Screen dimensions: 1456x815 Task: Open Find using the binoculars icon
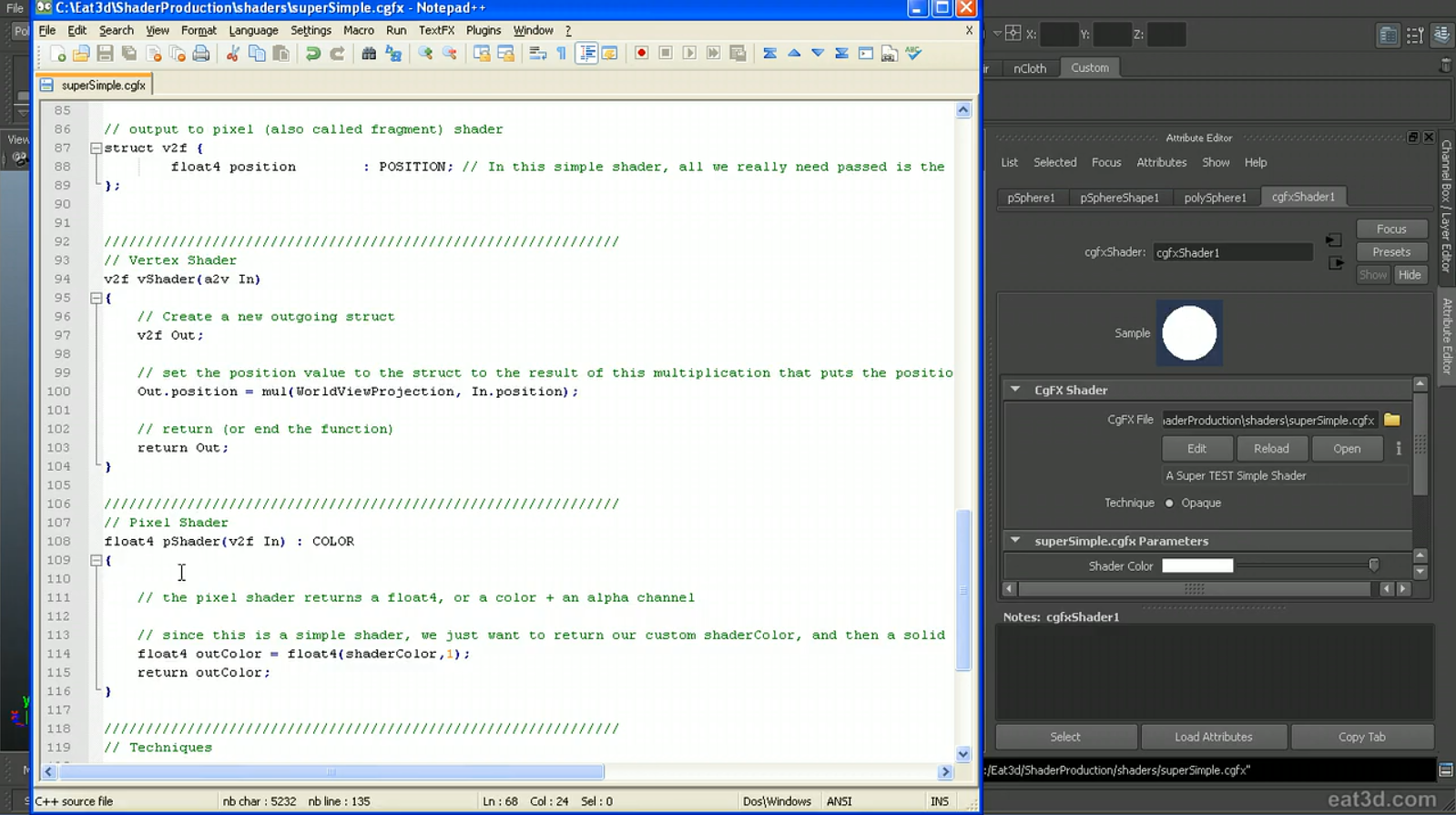(369, 54)
